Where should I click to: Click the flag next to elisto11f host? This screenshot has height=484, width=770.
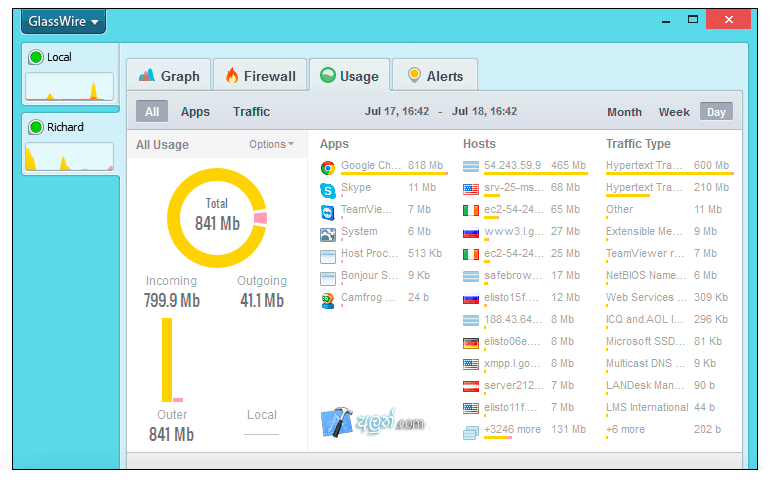point(470,408)
